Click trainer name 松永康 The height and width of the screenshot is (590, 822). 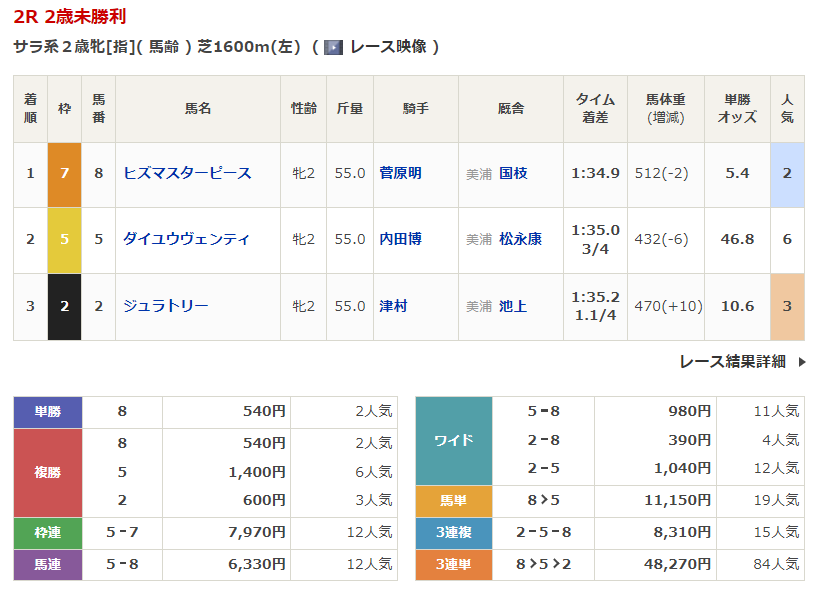pos(520,239)
